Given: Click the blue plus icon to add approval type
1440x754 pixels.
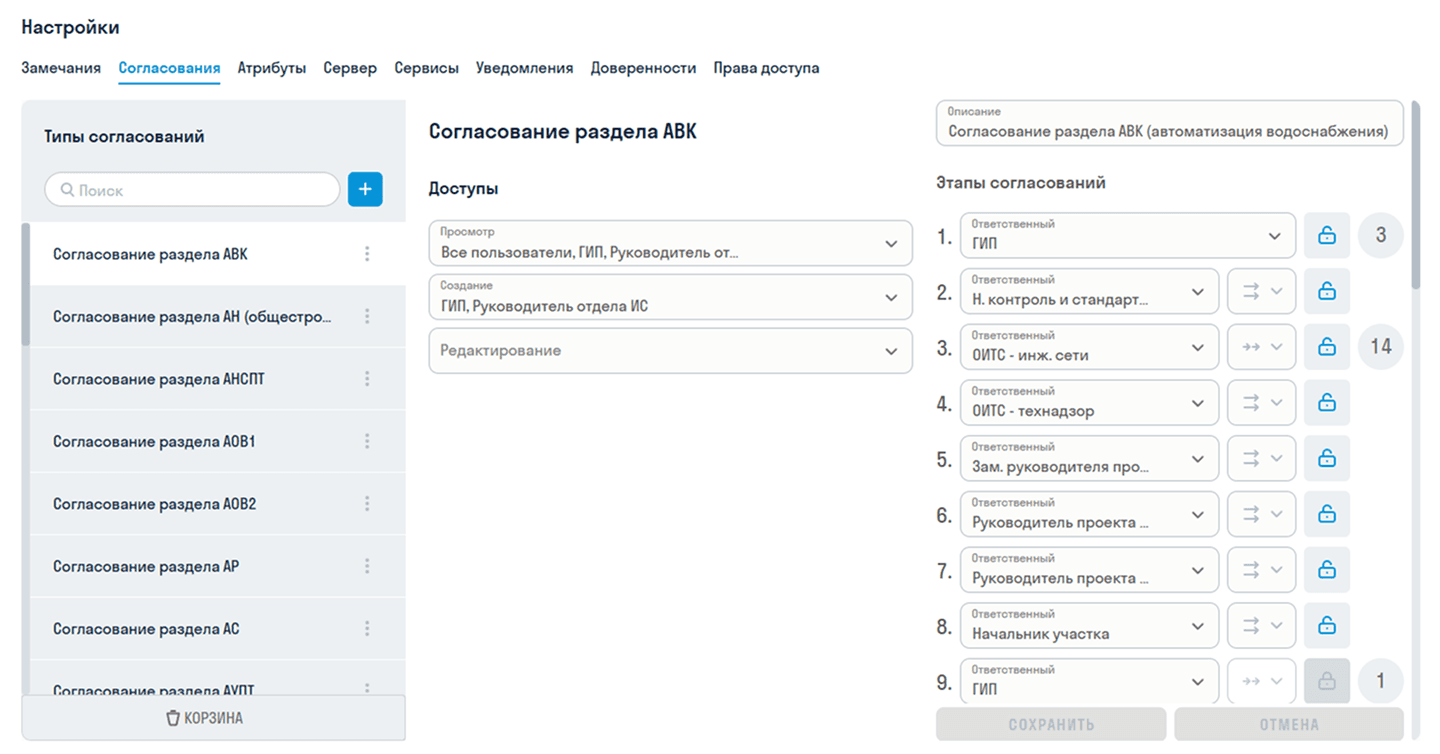Looking at the screenshot, I should [365, 189].
